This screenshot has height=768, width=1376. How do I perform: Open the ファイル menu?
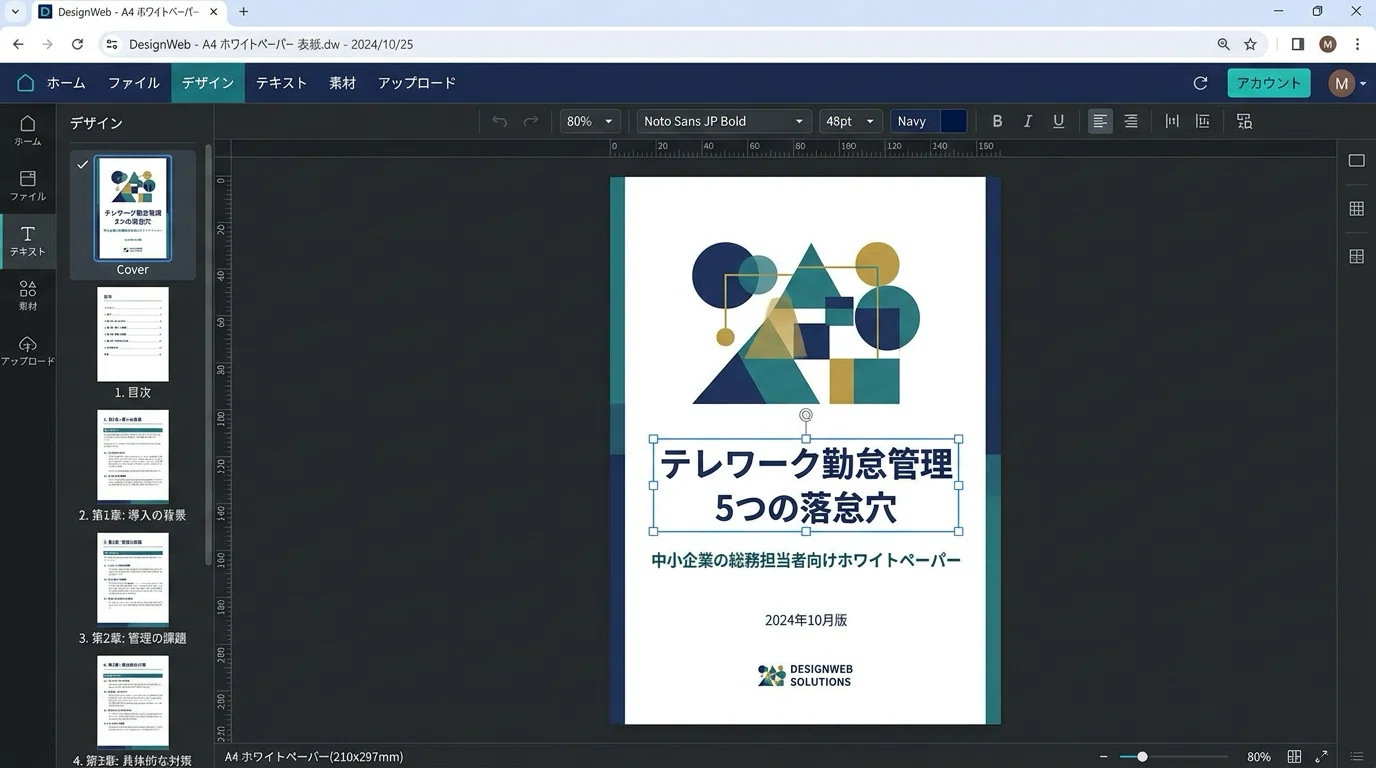(134, 83)
